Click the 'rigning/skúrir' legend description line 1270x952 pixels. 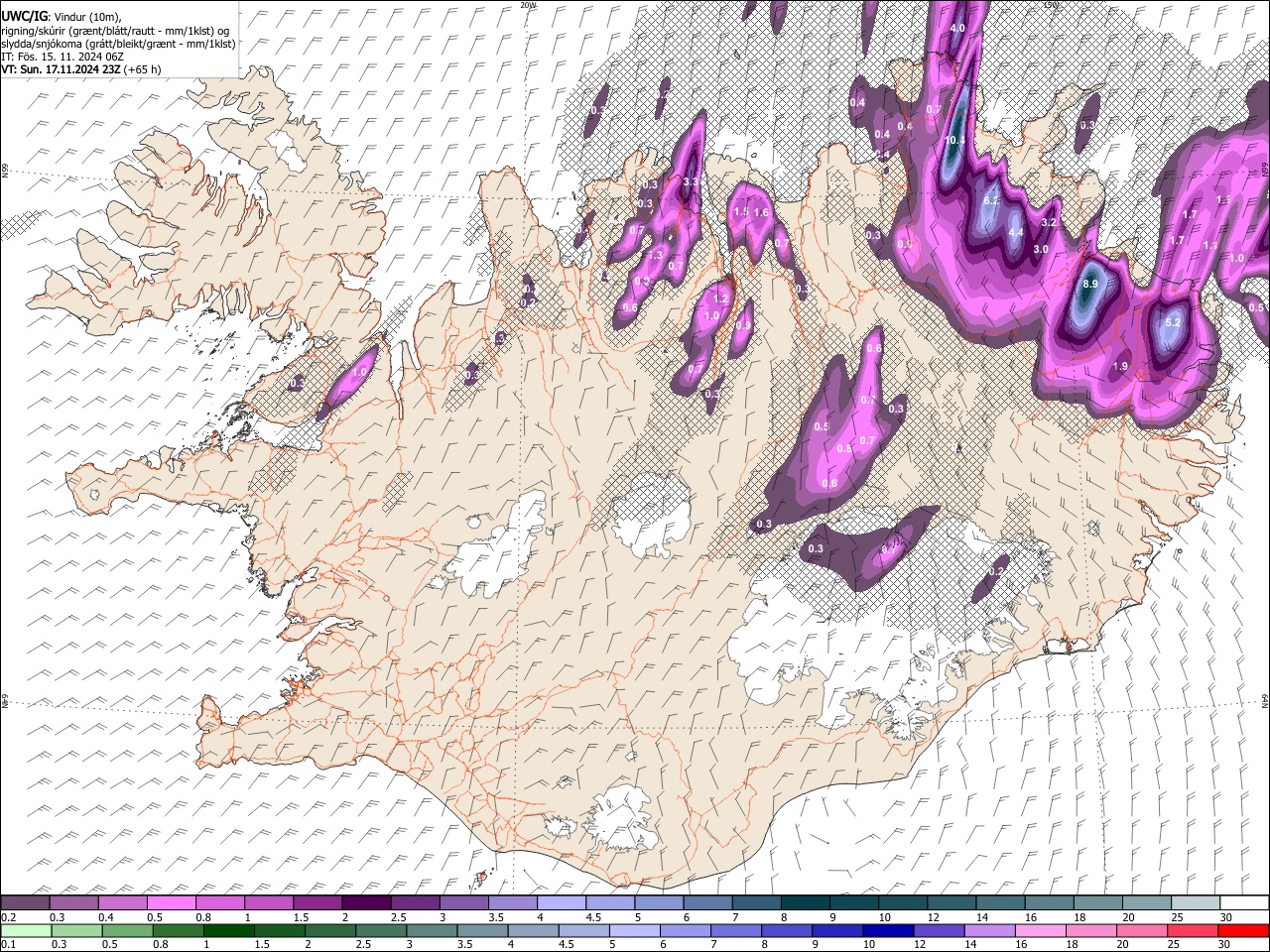115,31
